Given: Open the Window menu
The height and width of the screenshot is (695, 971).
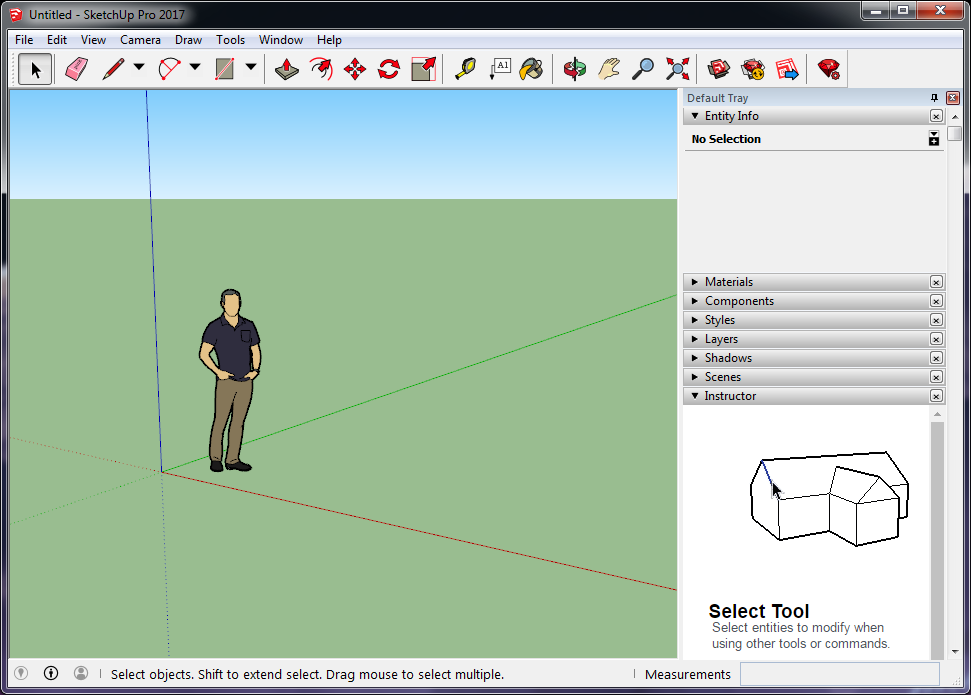Looking at the screenshot, I should (281, 40).
